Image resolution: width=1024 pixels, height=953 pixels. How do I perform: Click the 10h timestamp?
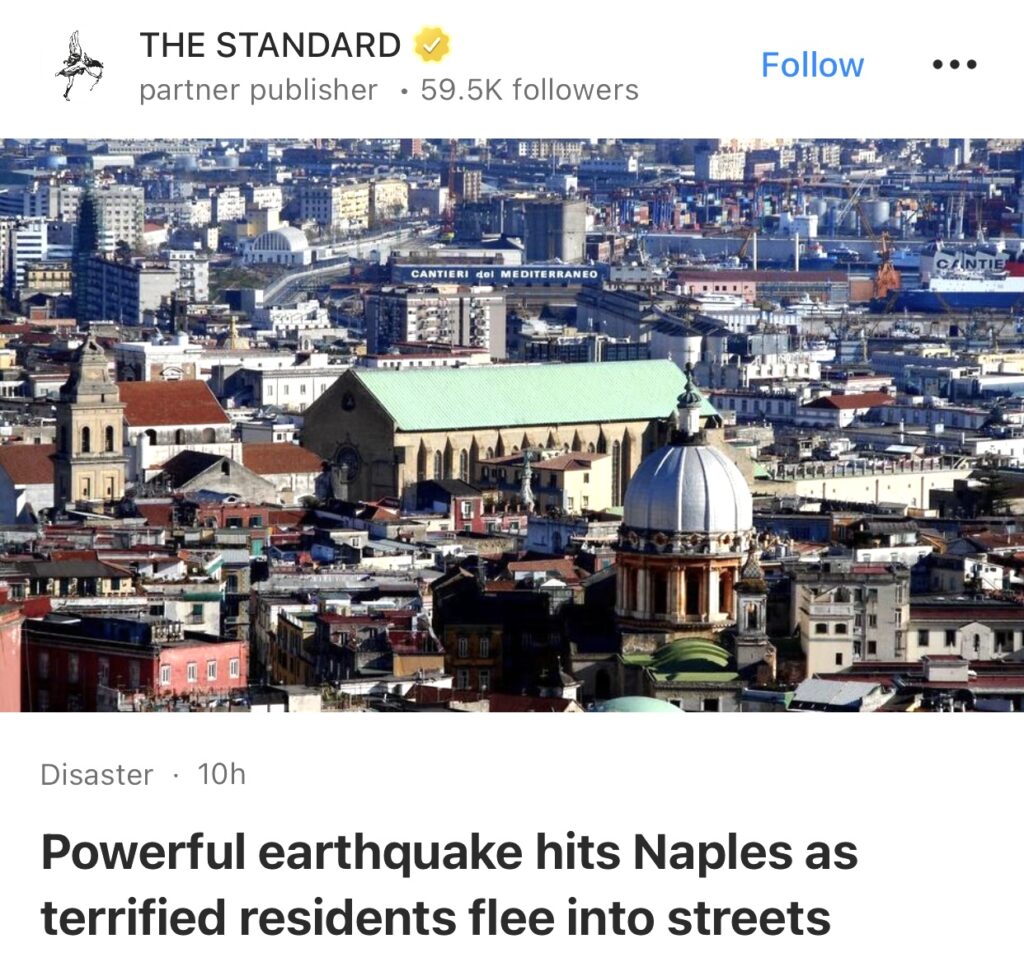(x=221, y=774)
